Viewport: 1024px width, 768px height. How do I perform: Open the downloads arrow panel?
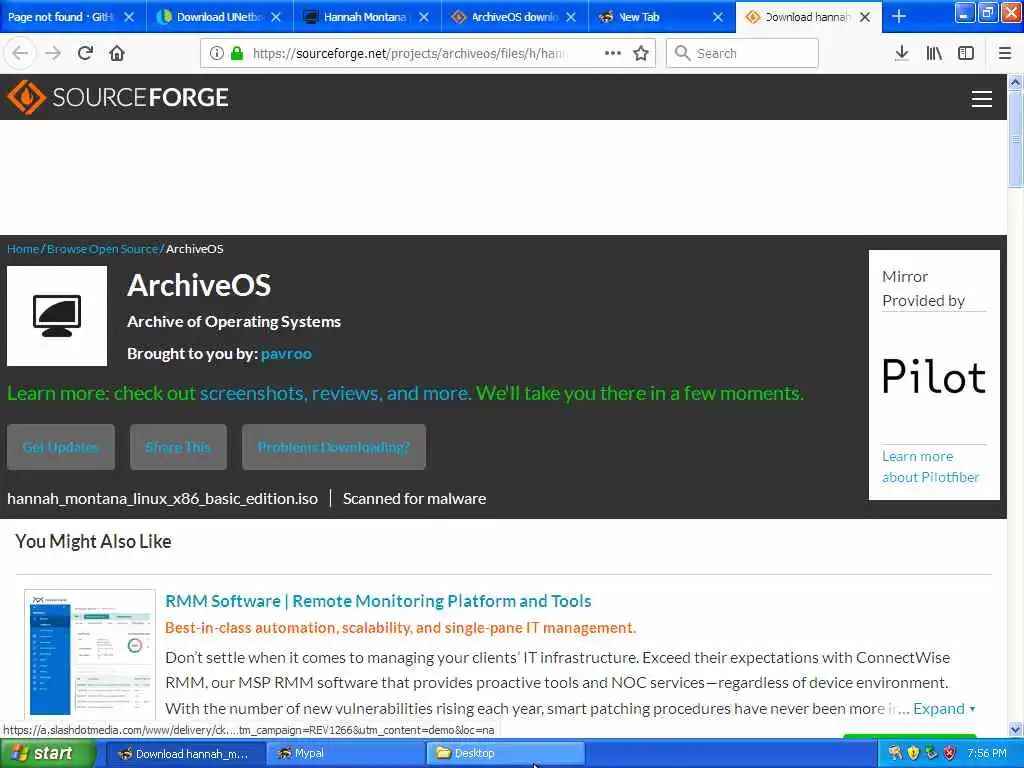(x=901, y=53)
